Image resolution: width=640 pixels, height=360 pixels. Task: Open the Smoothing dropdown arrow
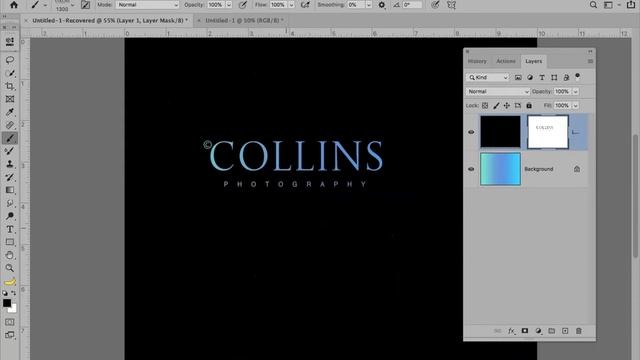pyautogui.click(x=369, y=5)
